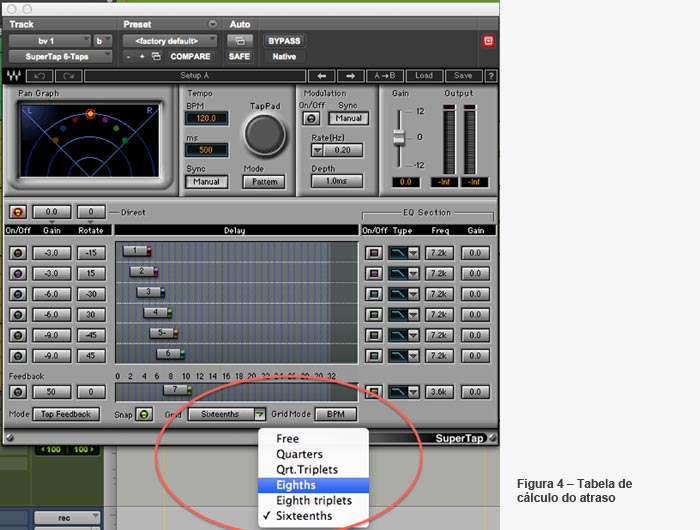
Task: Click the undo arrow in Waves toolbar
Action: [x=40, y=76]
